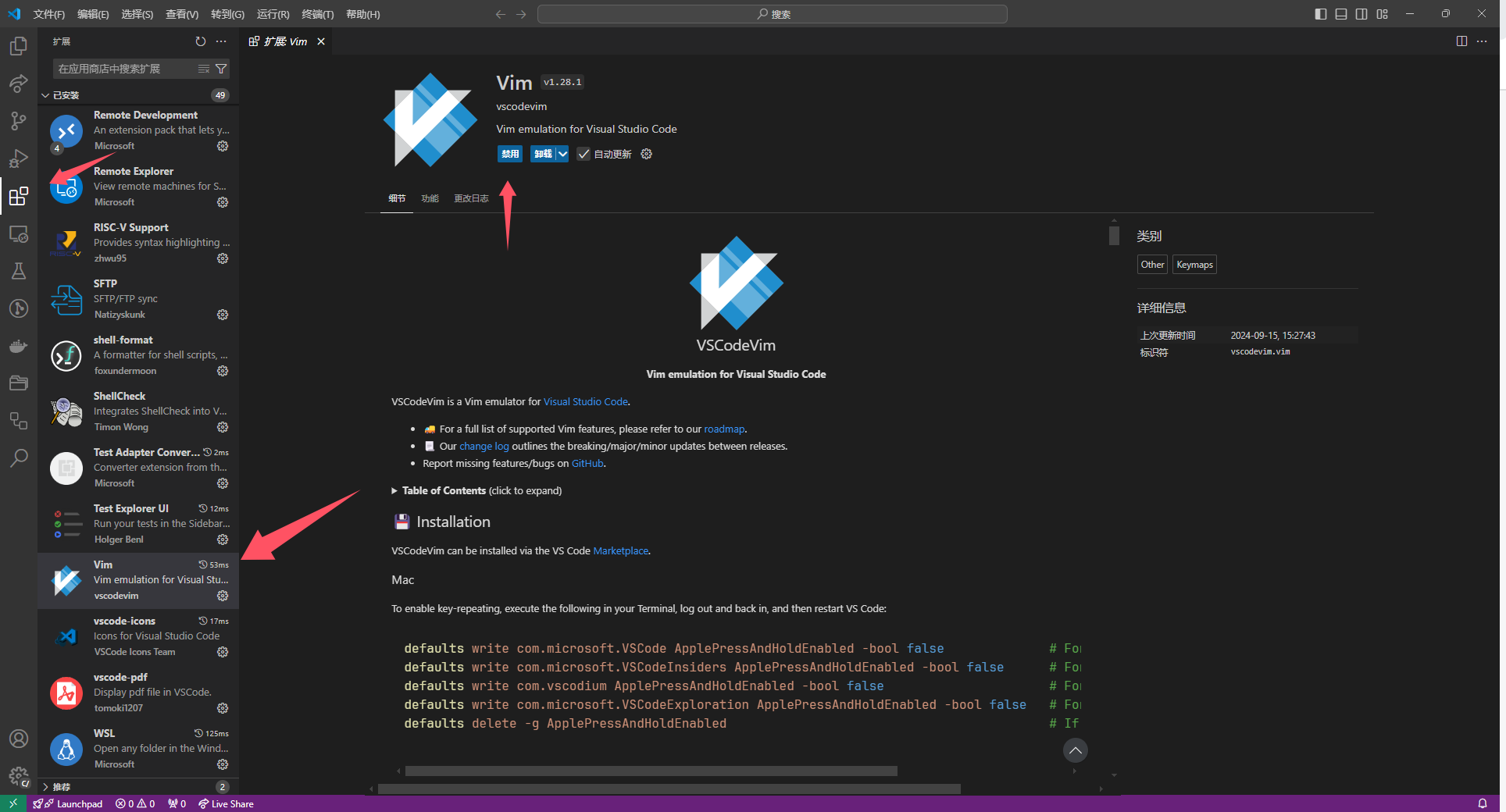Open Manage gear for Remote Development extension
The height and width of the screenshot is (812, 1506).
click(x=223, y=146)
